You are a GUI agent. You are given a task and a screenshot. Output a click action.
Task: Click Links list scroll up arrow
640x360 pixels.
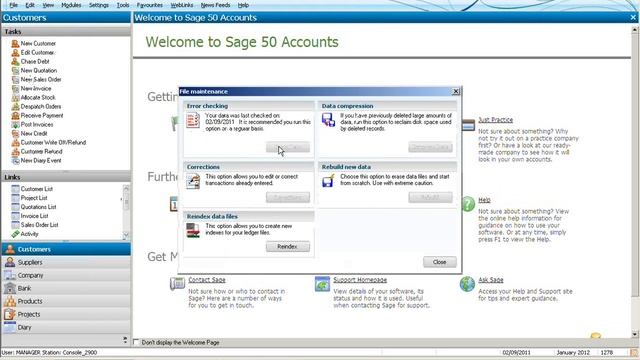tap(126, 188)
